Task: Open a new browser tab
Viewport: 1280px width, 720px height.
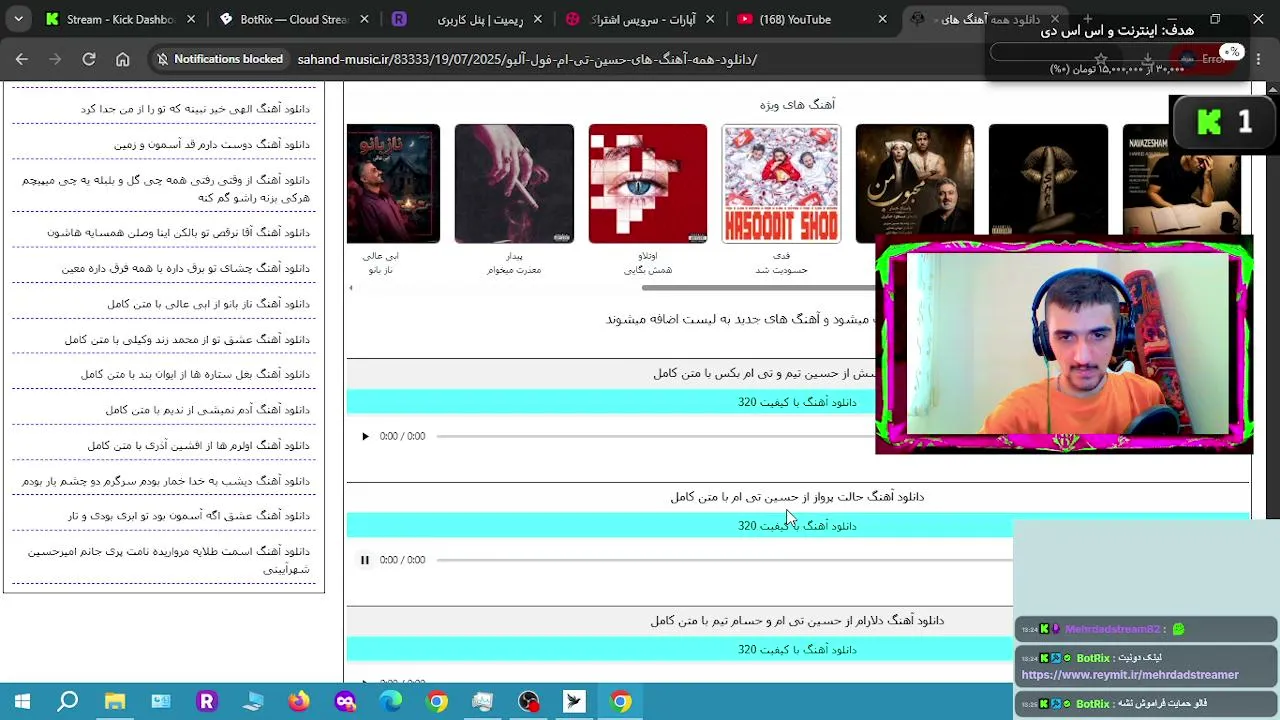Action: click(1088, 19)
